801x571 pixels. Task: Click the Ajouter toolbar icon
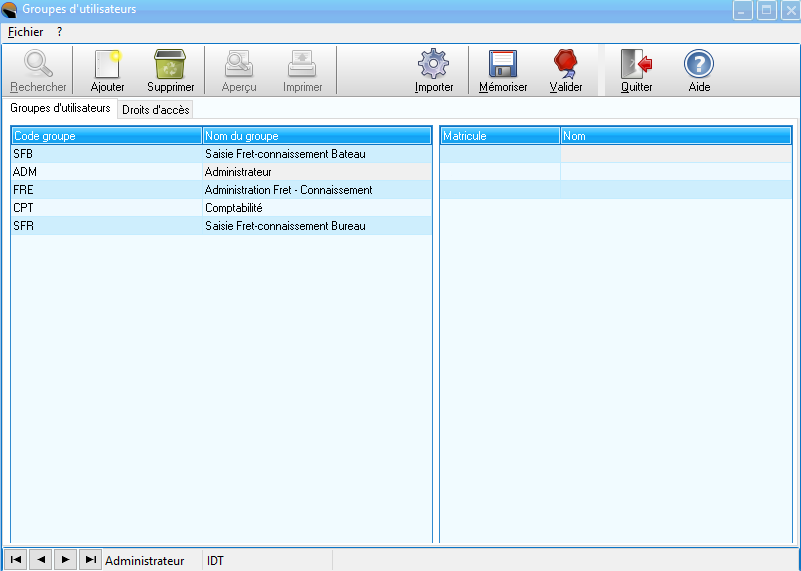pyautogui.click(x=107, y=66)
